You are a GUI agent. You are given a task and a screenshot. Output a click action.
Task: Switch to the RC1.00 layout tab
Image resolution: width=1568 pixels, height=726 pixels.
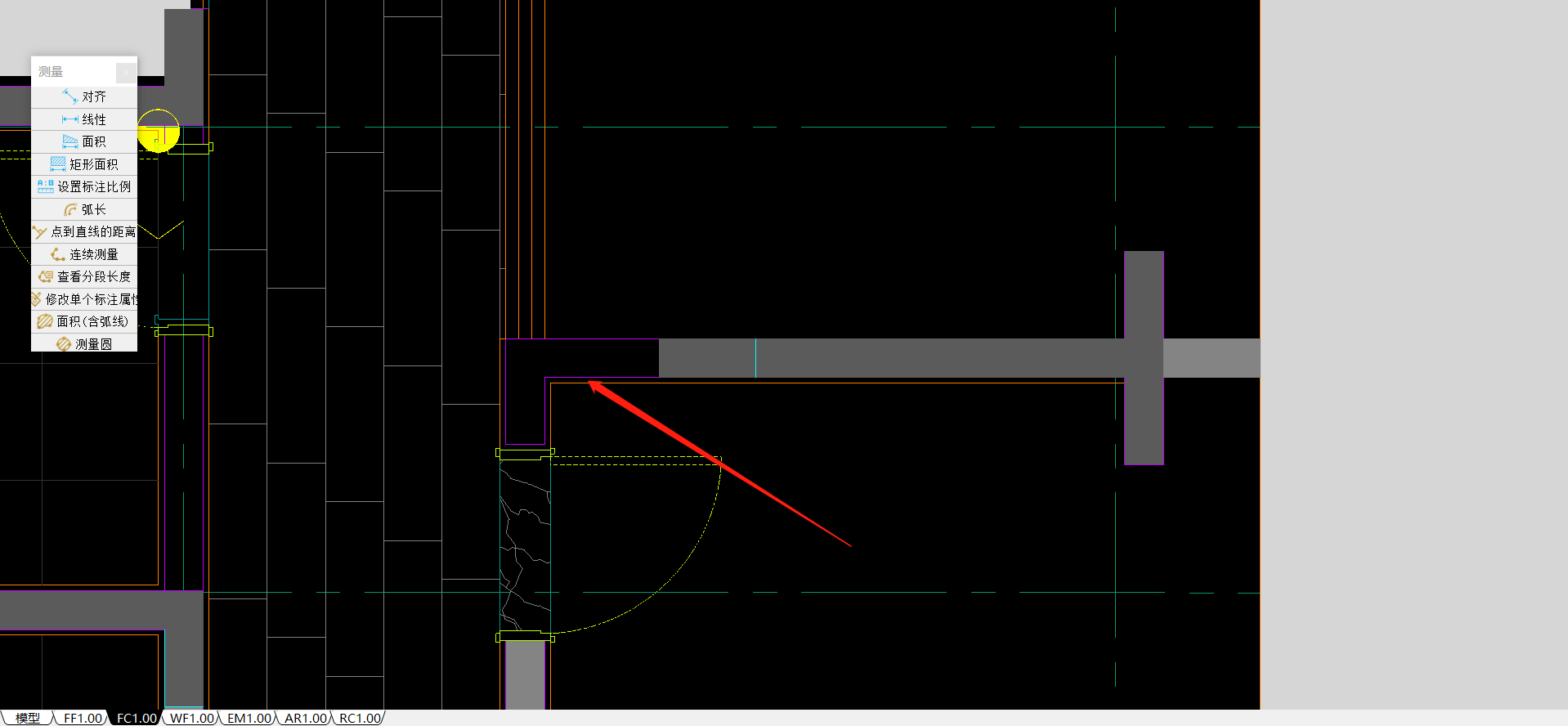click(x=361, y=718)
